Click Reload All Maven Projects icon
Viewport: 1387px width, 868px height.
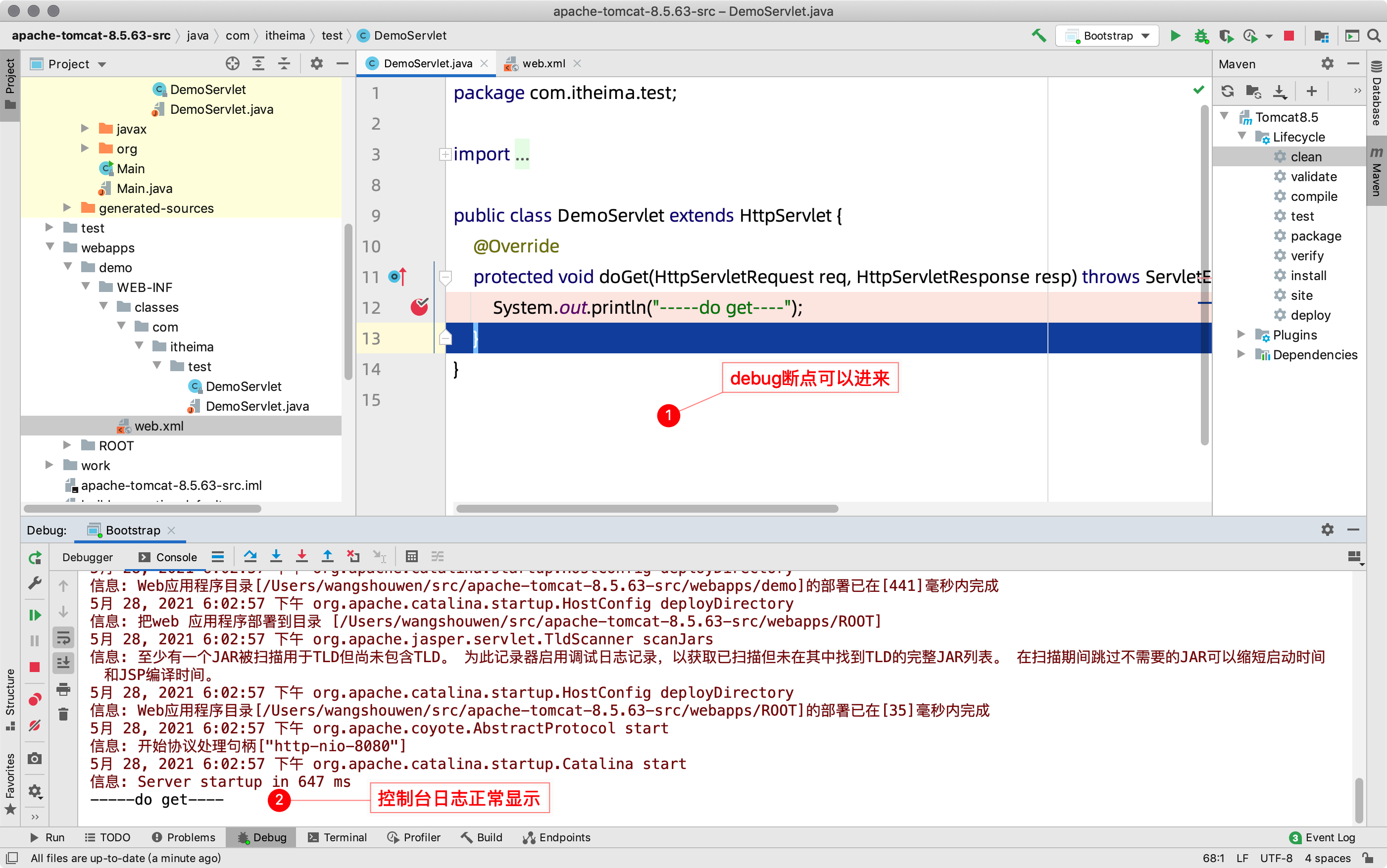coord(1228,91)
